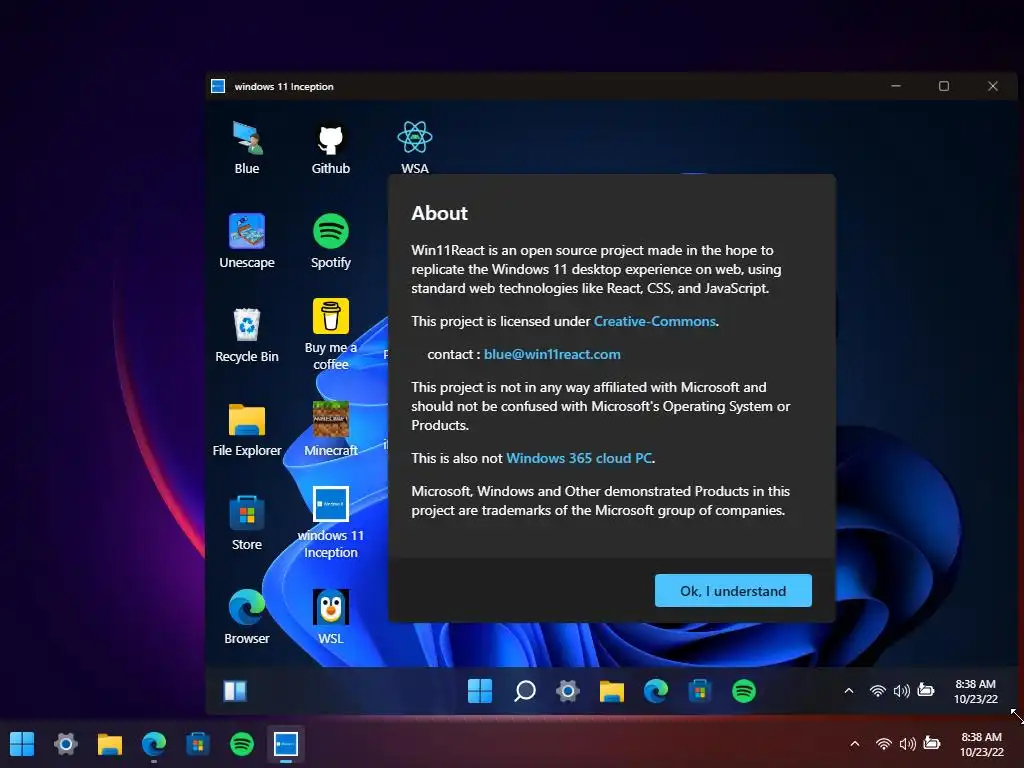Click Wi-Fi icon in outer system tray
This screenshot has width=1024, height=768.
click(x=884, y=744)
